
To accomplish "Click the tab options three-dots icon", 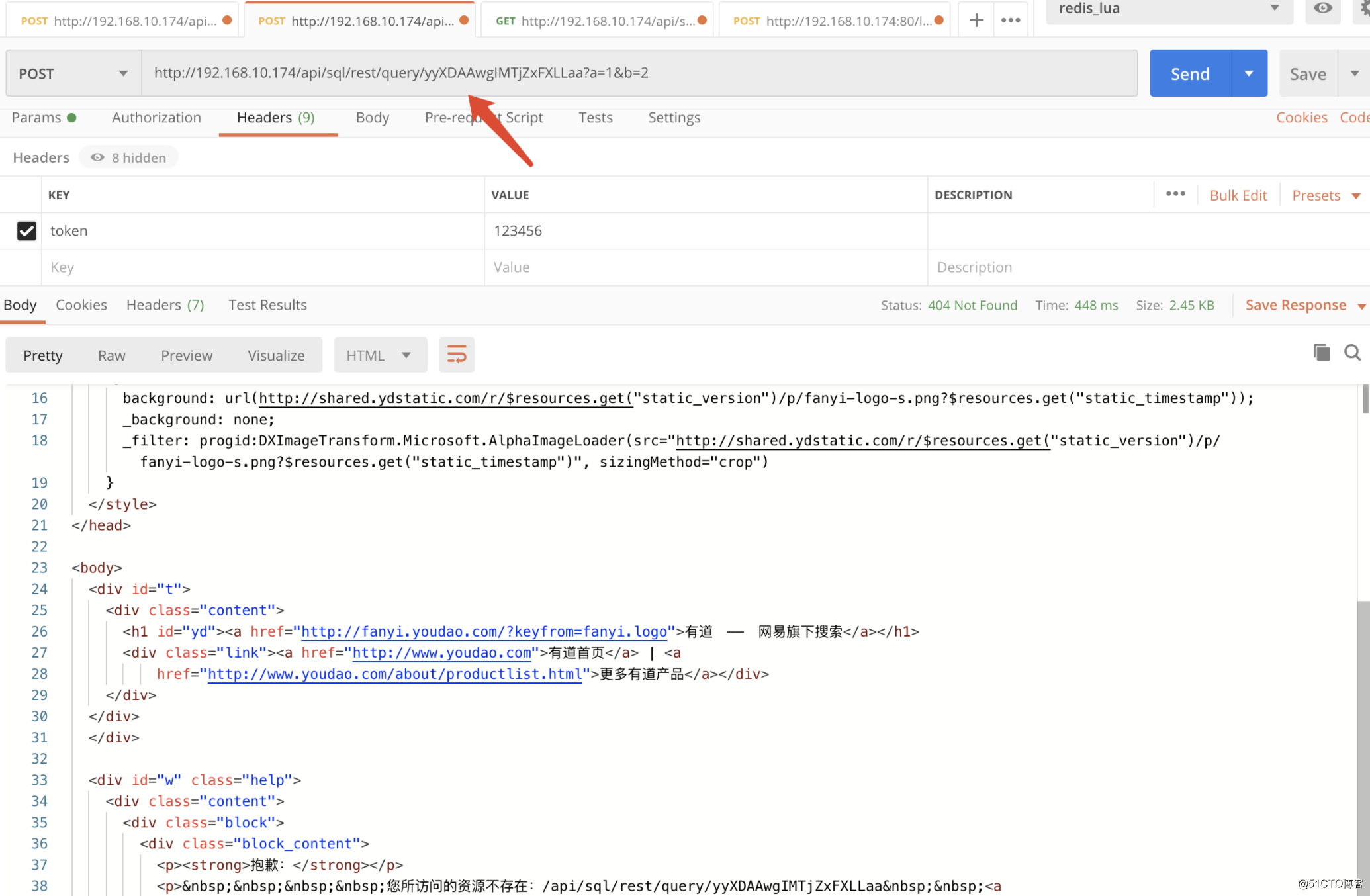I will (1011, 21).
